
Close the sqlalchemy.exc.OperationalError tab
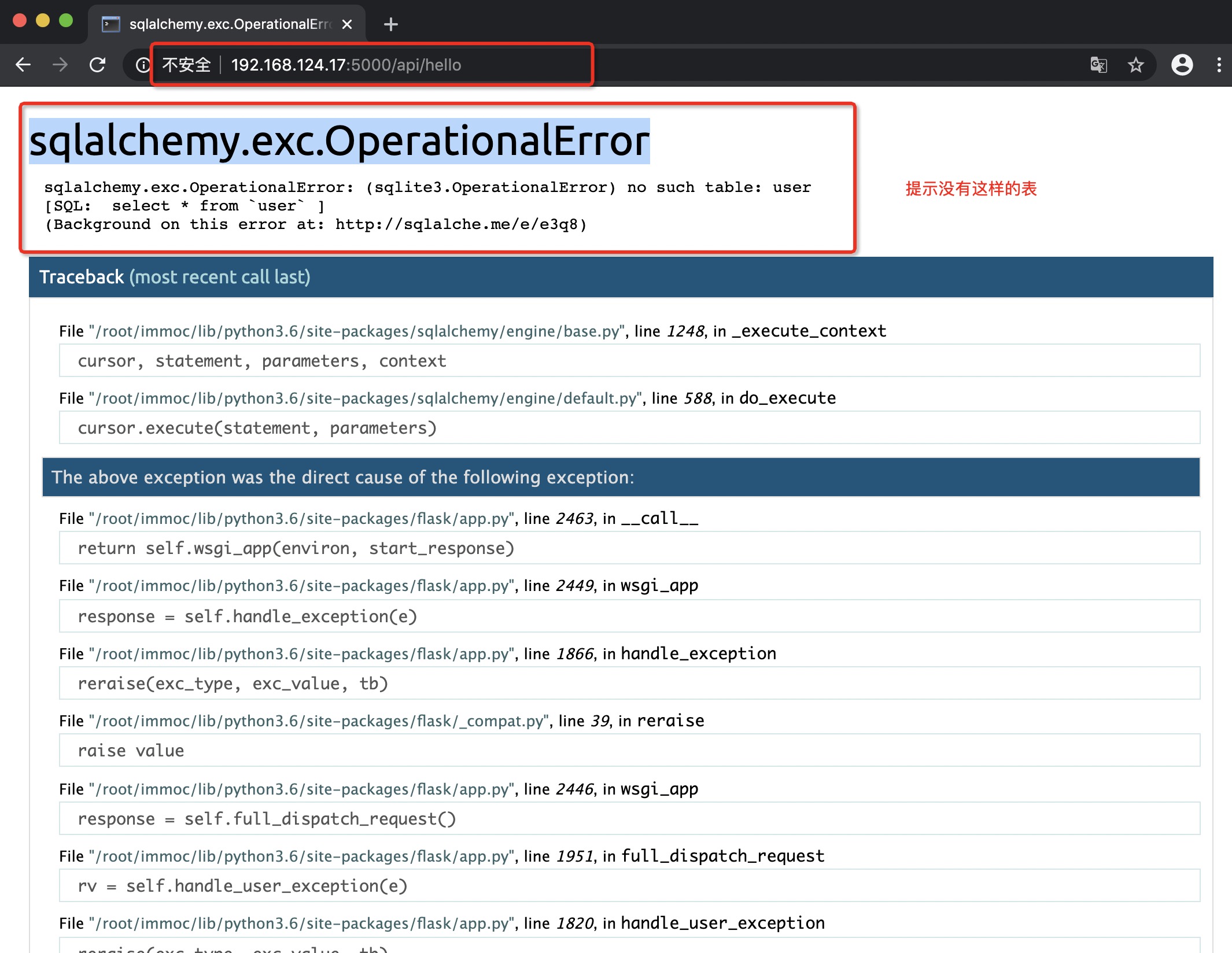pos(346,24)
